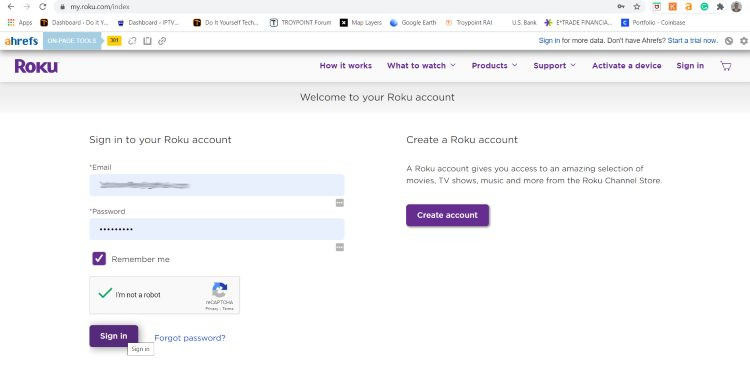Reload the page with the refresh icon

tap(43, 7)
